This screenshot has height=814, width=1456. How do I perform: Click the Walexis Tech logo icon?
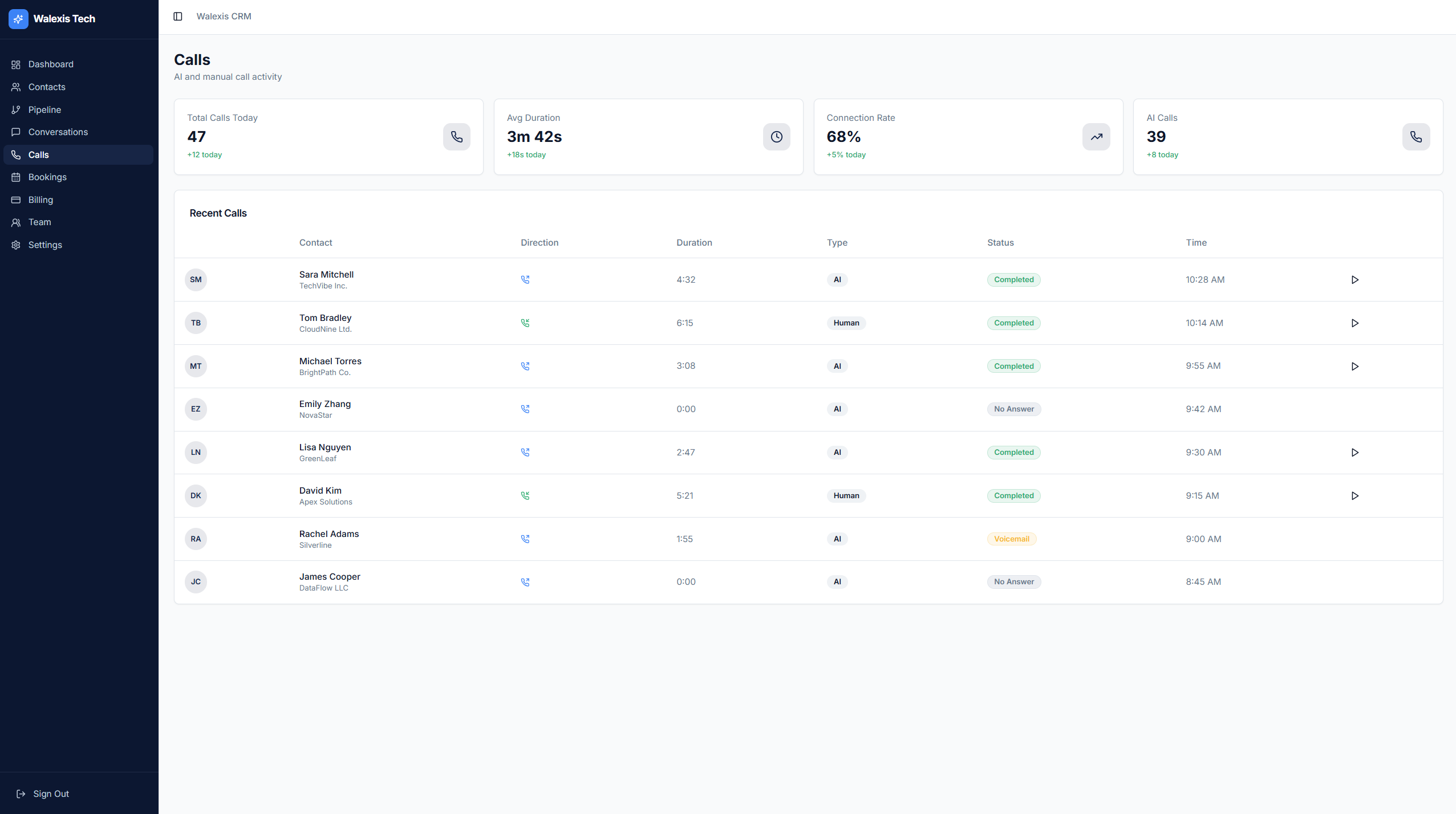click(x=18, y=19)
